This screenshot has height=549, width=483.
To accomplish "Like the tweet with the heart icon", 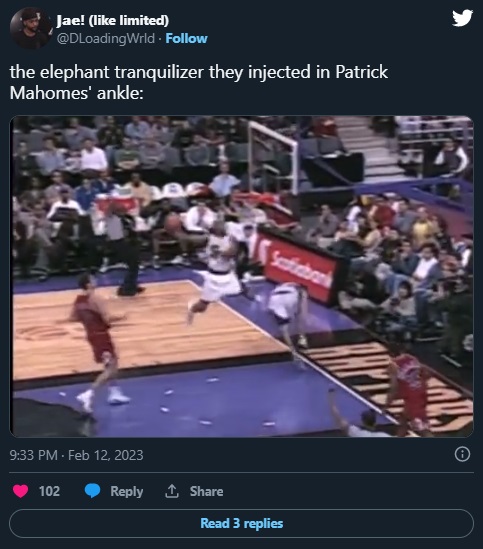I will pyautogui.click(x=21, y=491).
